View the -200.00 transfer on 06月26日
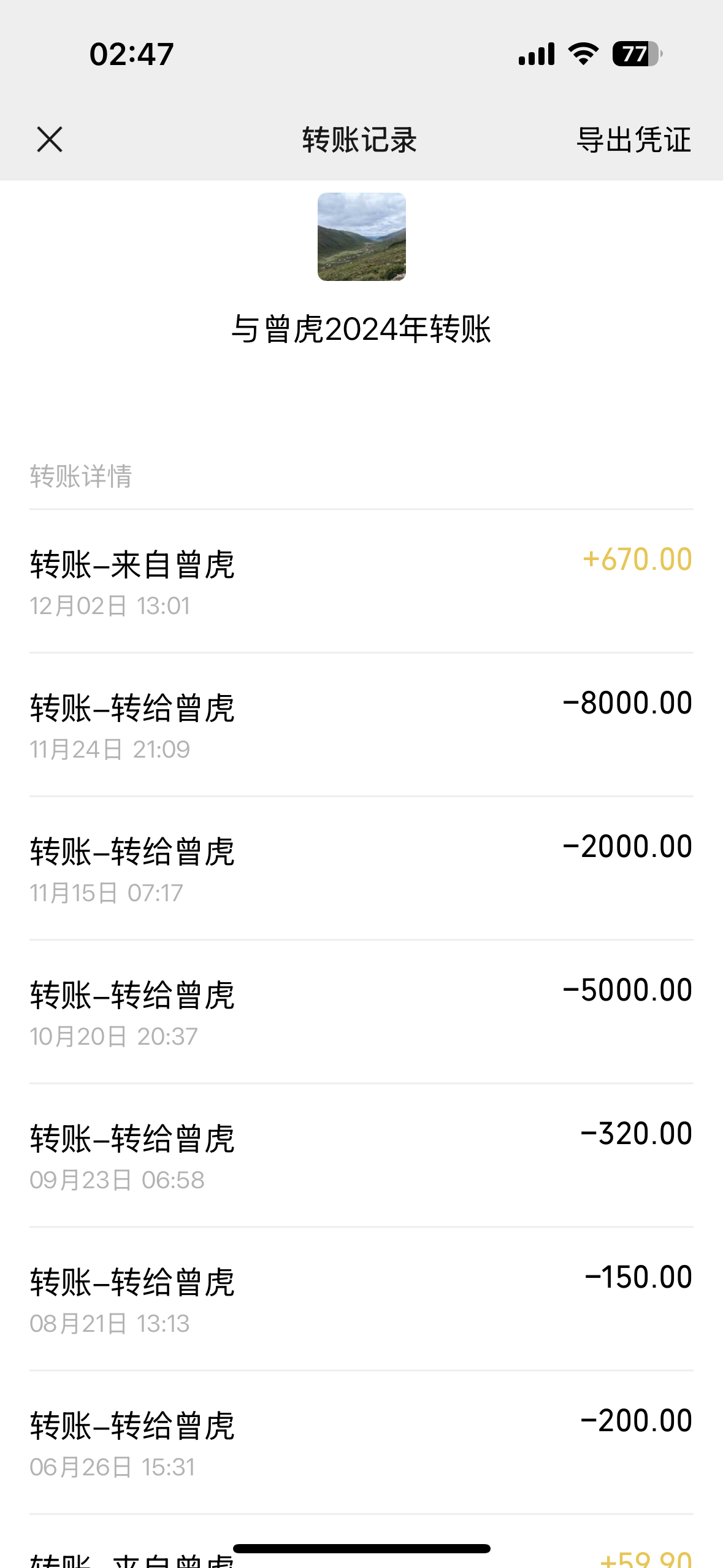The width and height of the screenshot is (723, 1568). coord(361,1442)
